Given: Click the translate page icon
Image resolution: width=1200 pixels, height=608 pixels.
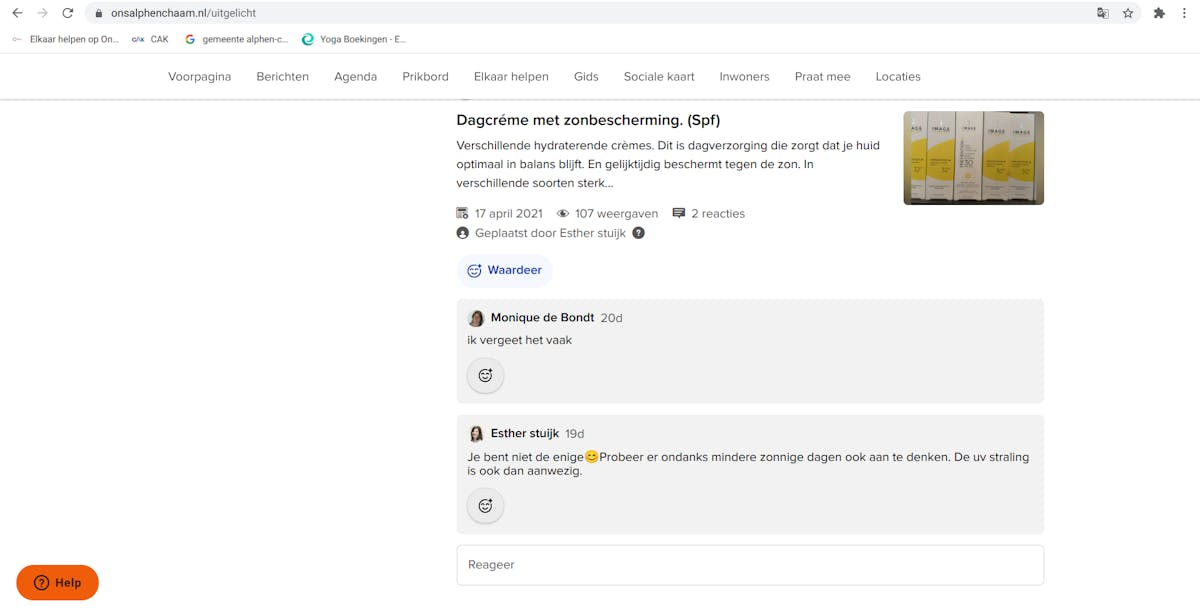Looking at the screenshot, I should (x=1102, y=13).
